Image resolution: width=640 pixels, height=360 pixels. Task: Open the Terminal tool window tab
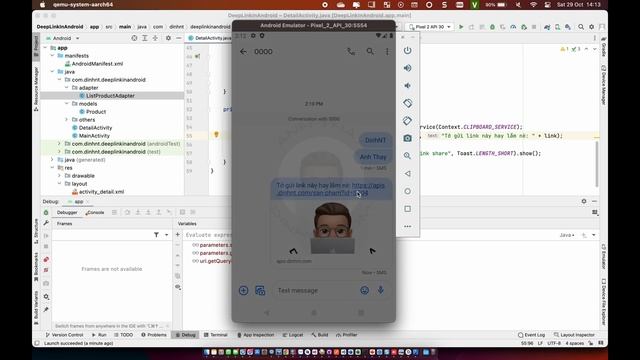216,335
